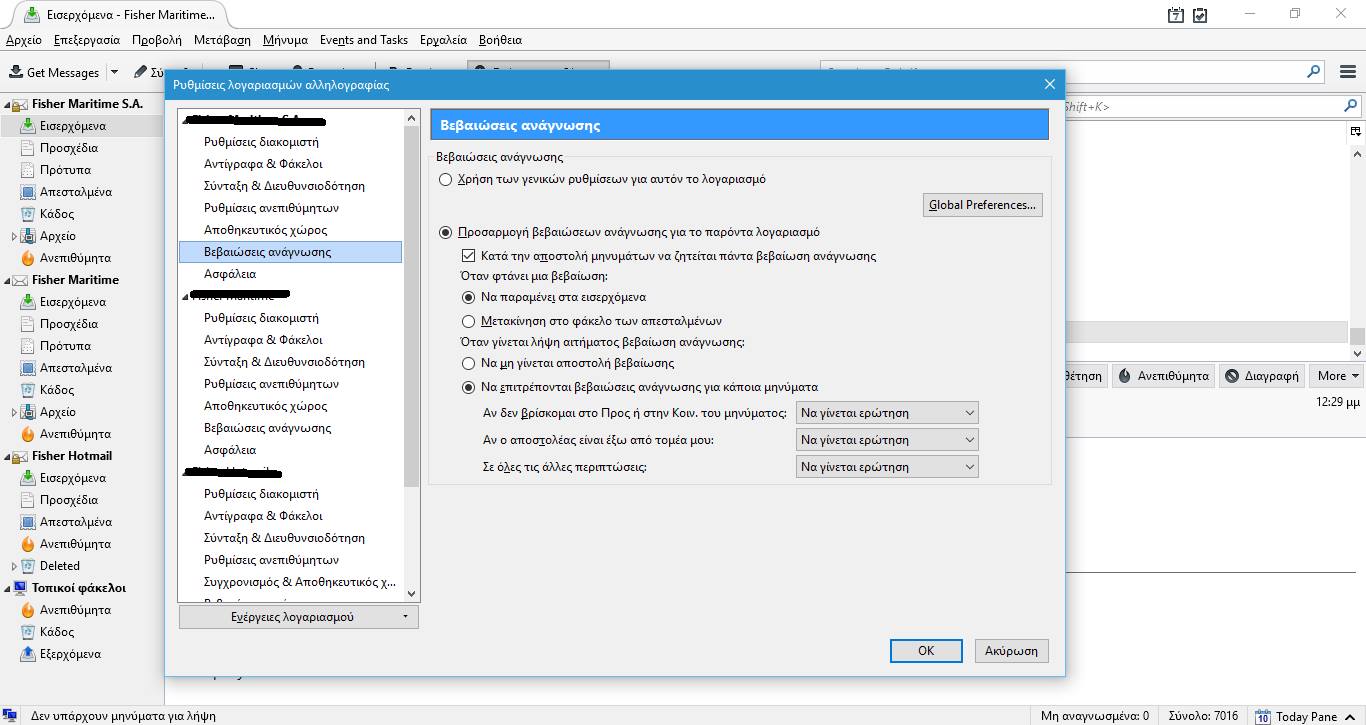The width and height of the screenshot is (1366, 725).
Task: Open the calendar icon in title bar
Action: click(1176, 15)
